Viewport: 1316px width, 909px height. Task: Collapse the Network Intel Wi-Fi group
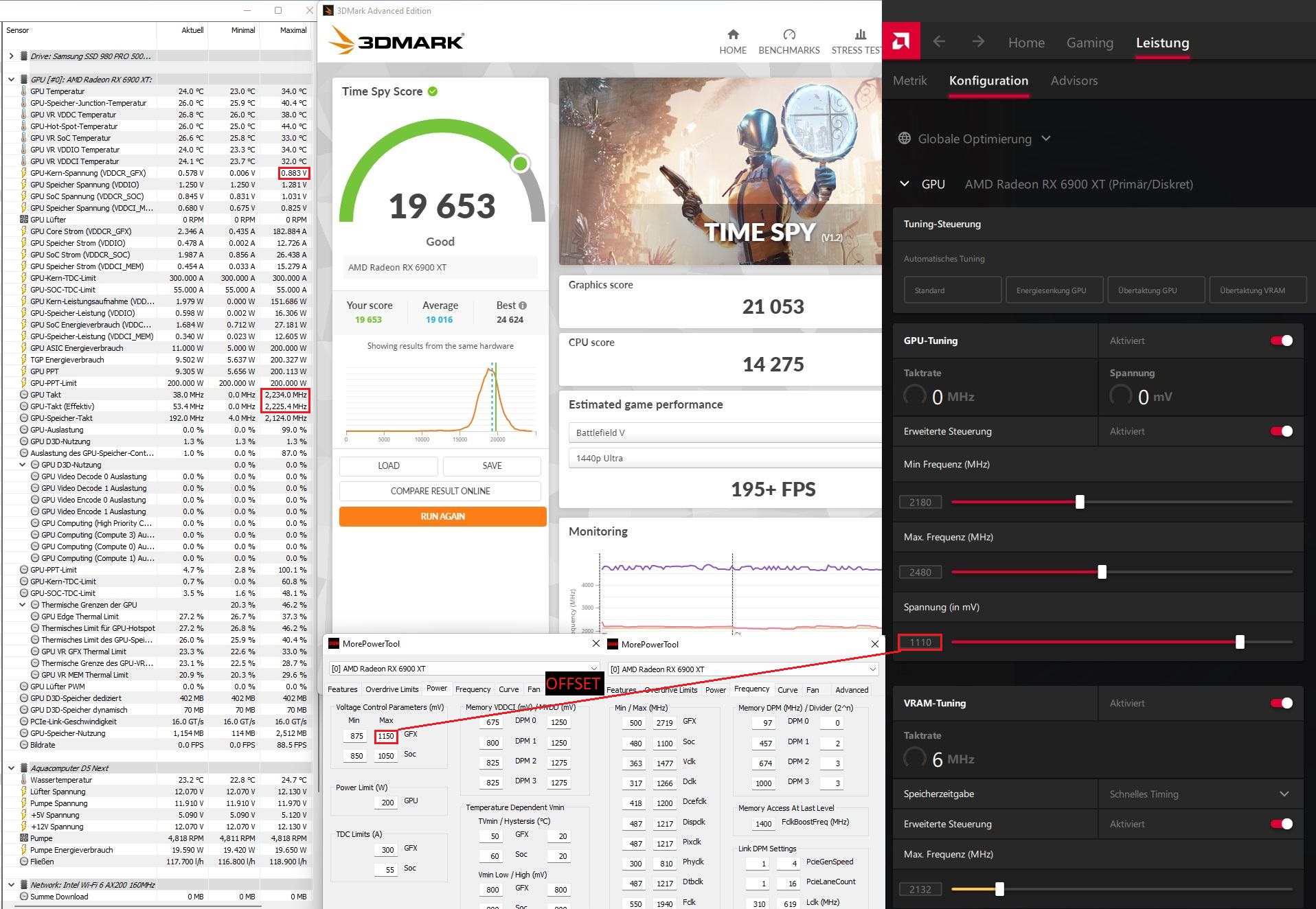pyautogui.click(x=11, y=885)
